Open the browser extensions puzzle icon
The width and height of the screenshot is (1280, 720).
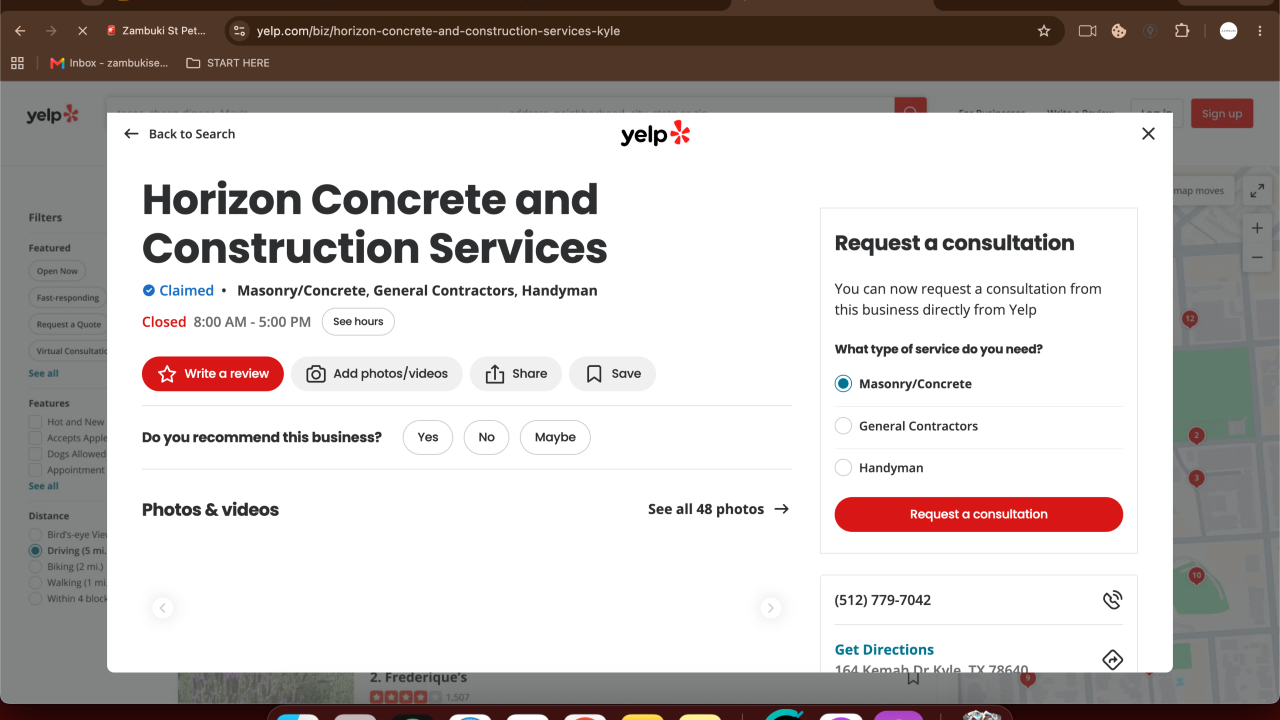(1182, 31)
